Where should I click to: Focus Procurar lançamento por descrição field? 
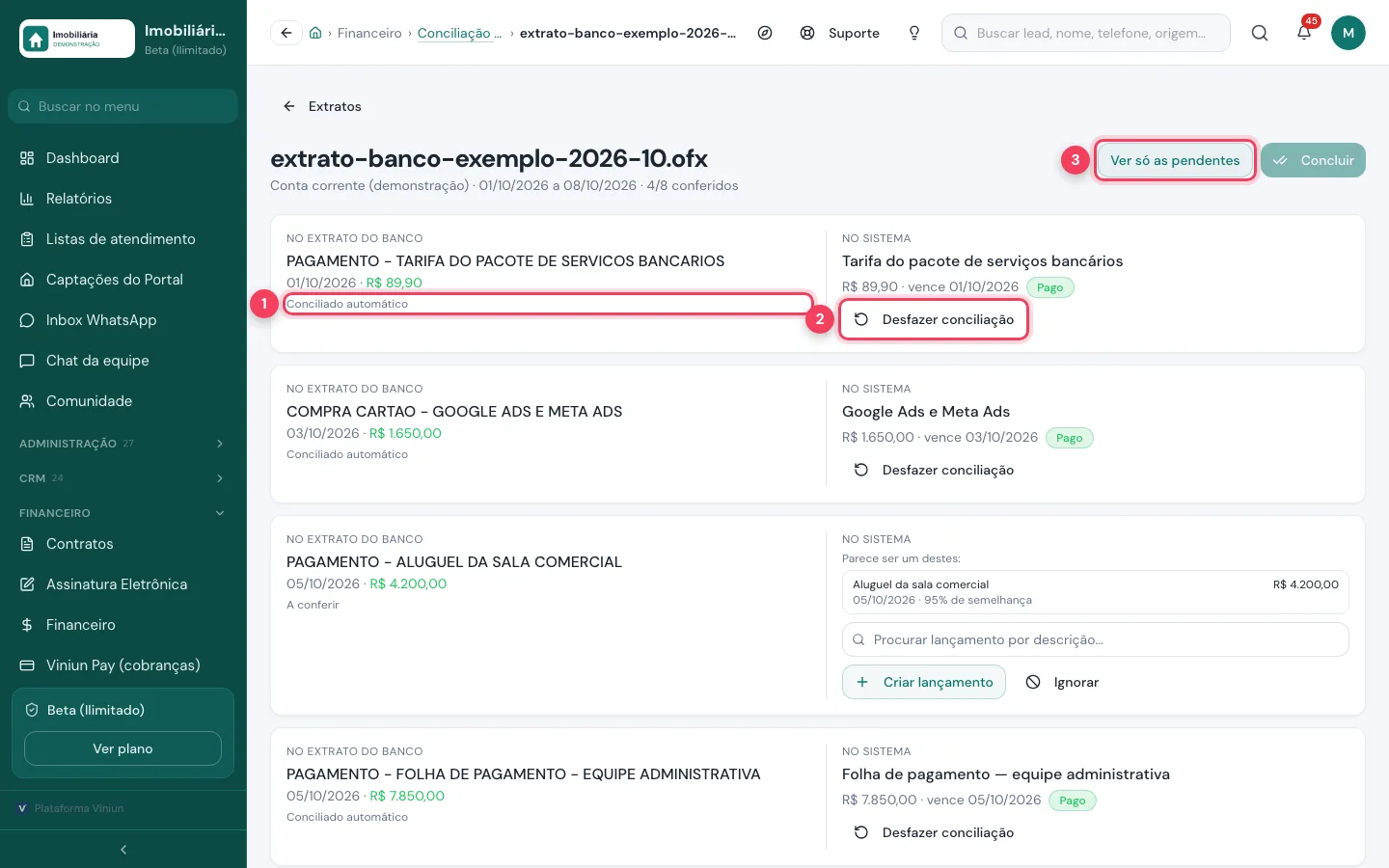(1096, 639)
